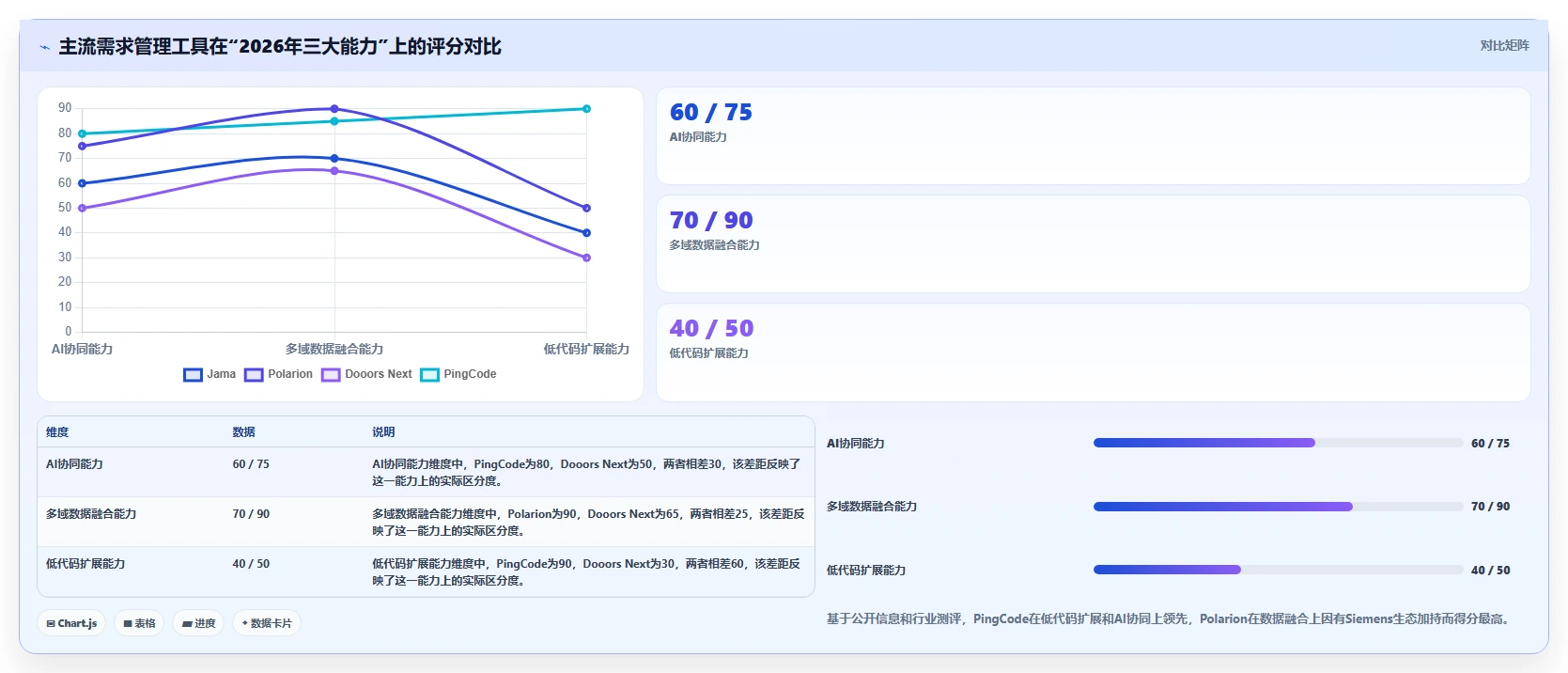This screenshot has height=673, width=1568.
Task: Click the chart icon beside the title
Action: [x=44, y=47]
